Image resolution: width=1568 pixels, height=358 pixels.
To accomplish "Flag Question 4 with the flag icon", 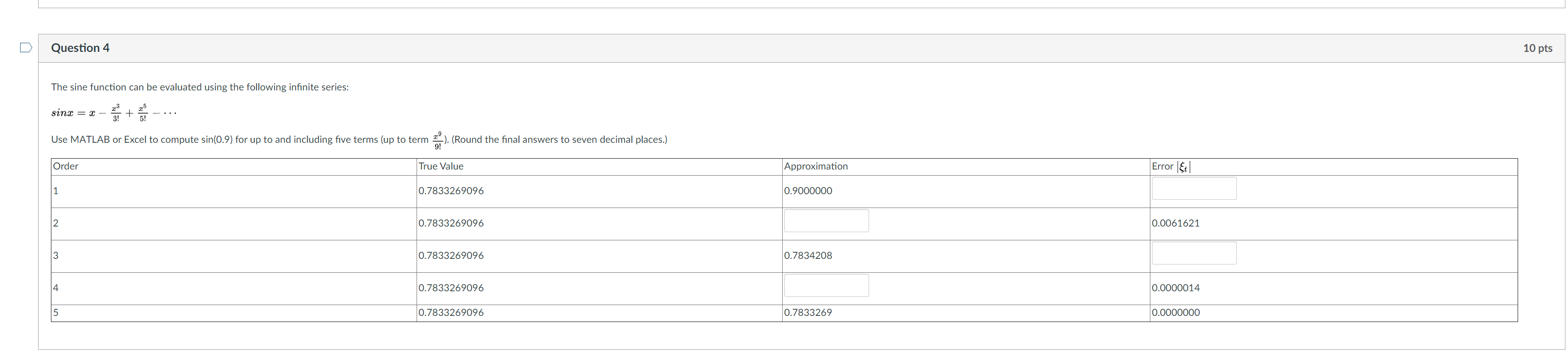I will [x=26, y=47].
